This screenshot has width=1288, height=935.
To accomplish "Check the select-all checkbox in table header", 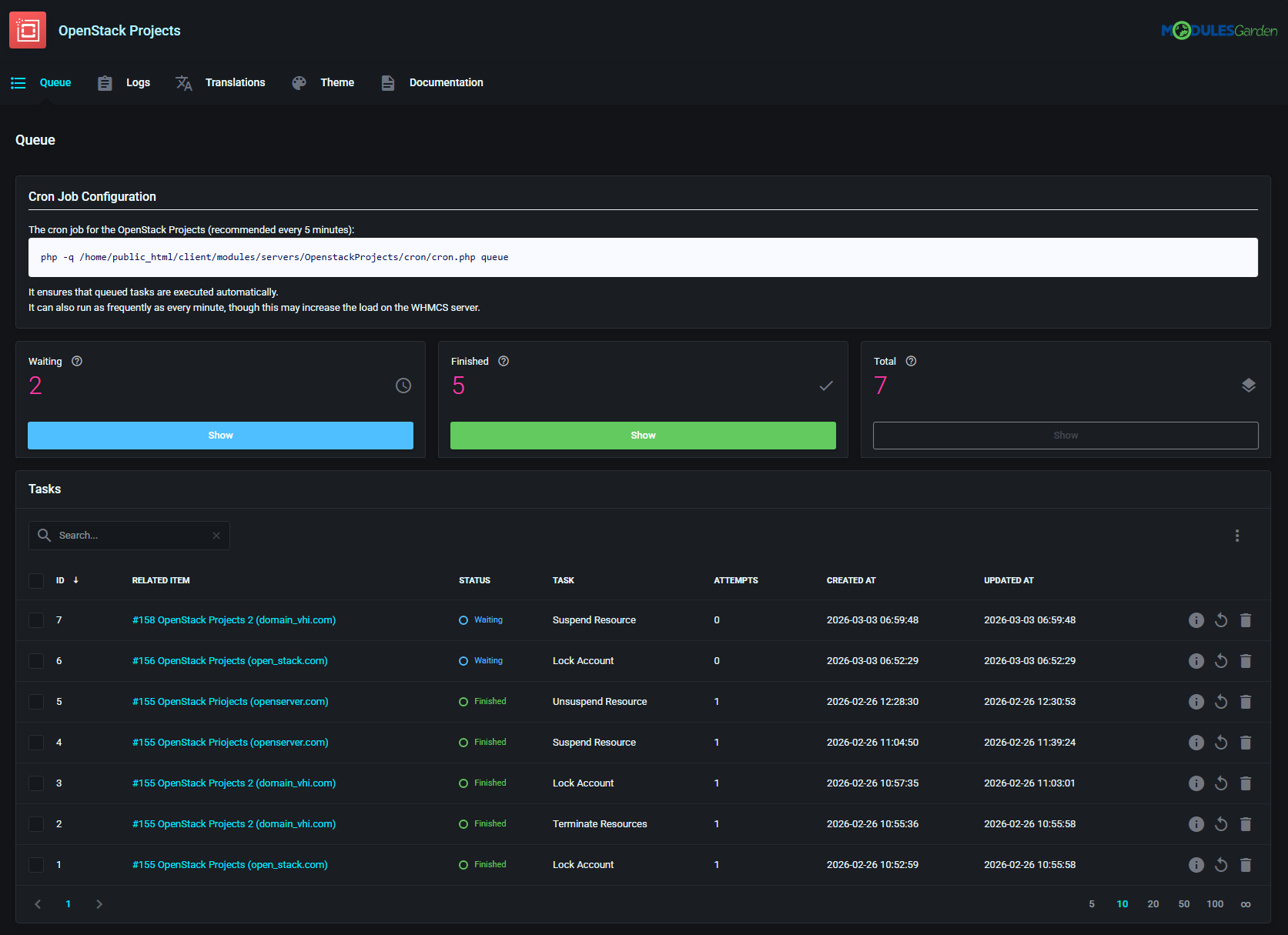I will pyautogui.click(x=36, y=580).
